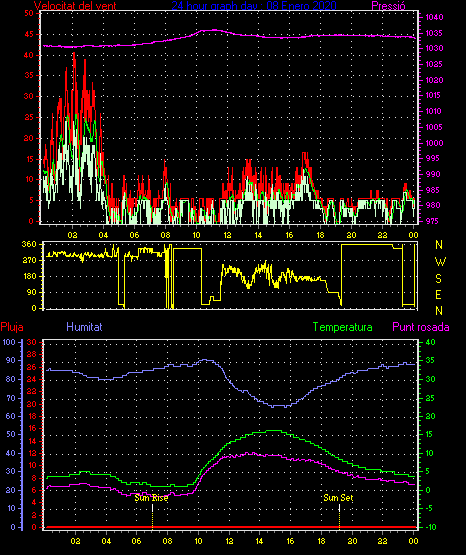Click '15' on the red wind speed axis

pos(29,159)
